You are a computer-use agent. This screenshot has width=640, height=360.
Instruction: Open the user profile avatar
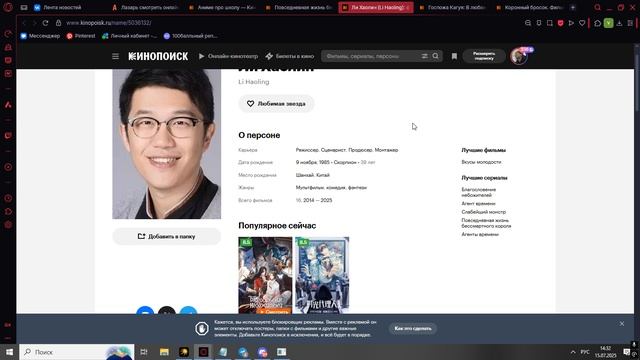tap(518, 56)
